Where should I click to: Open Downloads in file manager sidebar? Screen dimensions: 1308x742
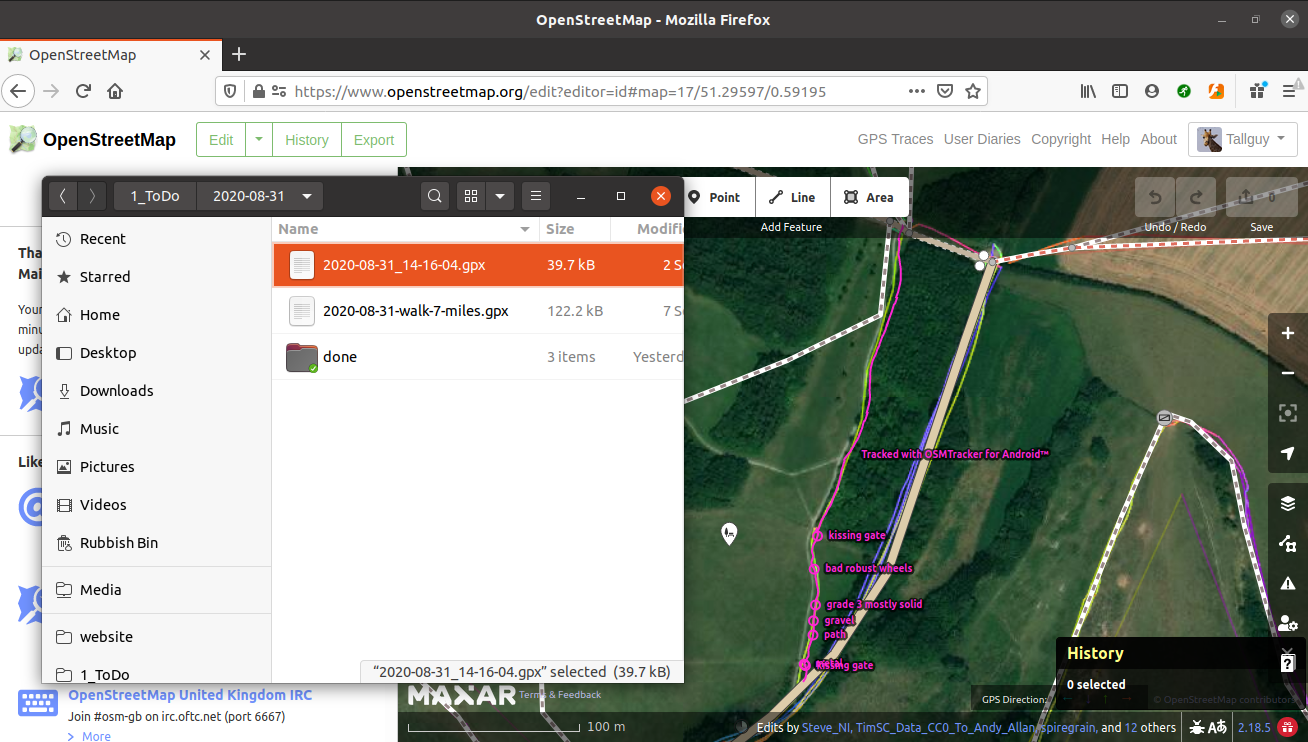(157, 391)
